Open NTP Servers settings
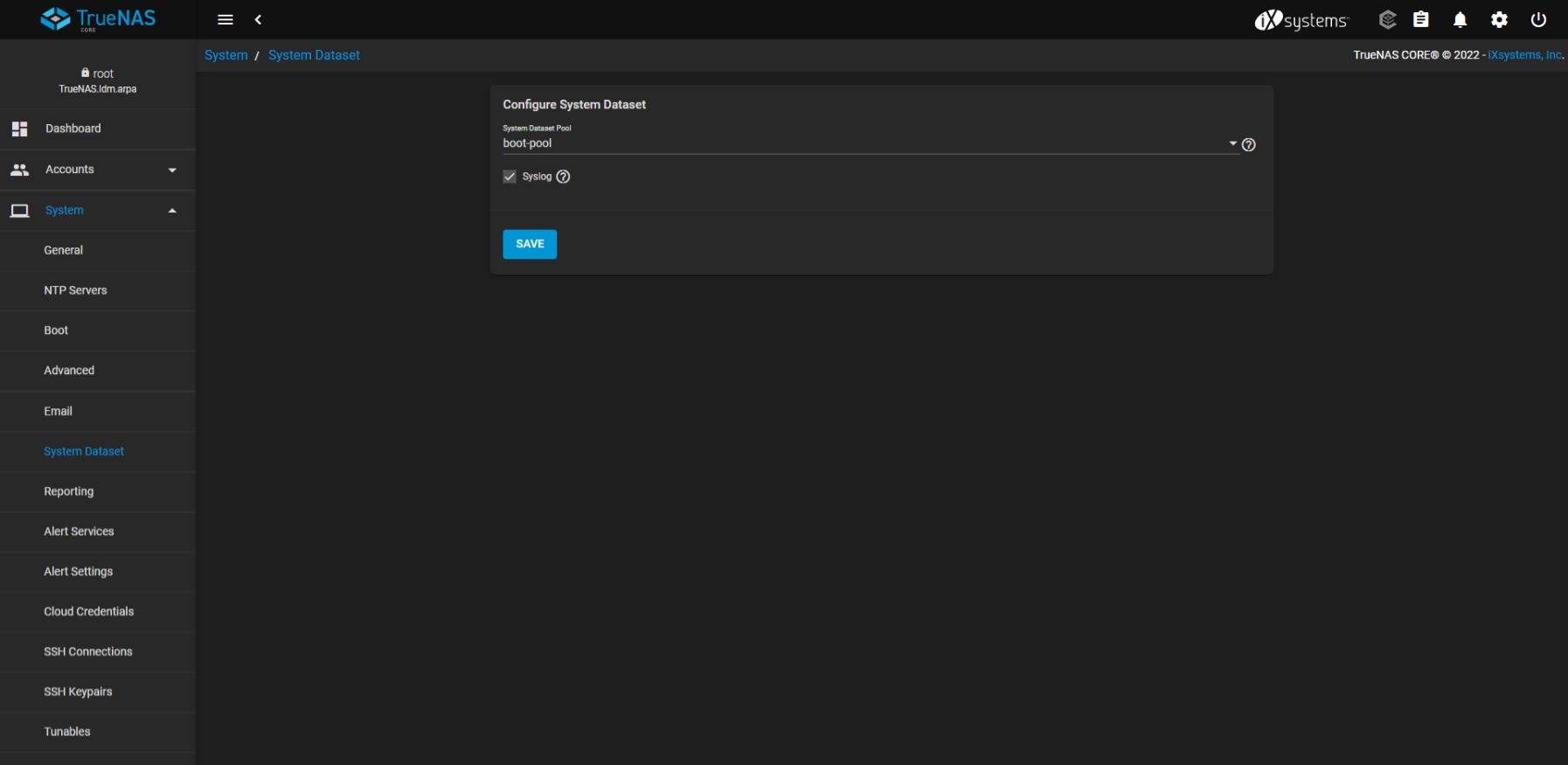This screenshot has height=765, width=1568. [75, 290]
